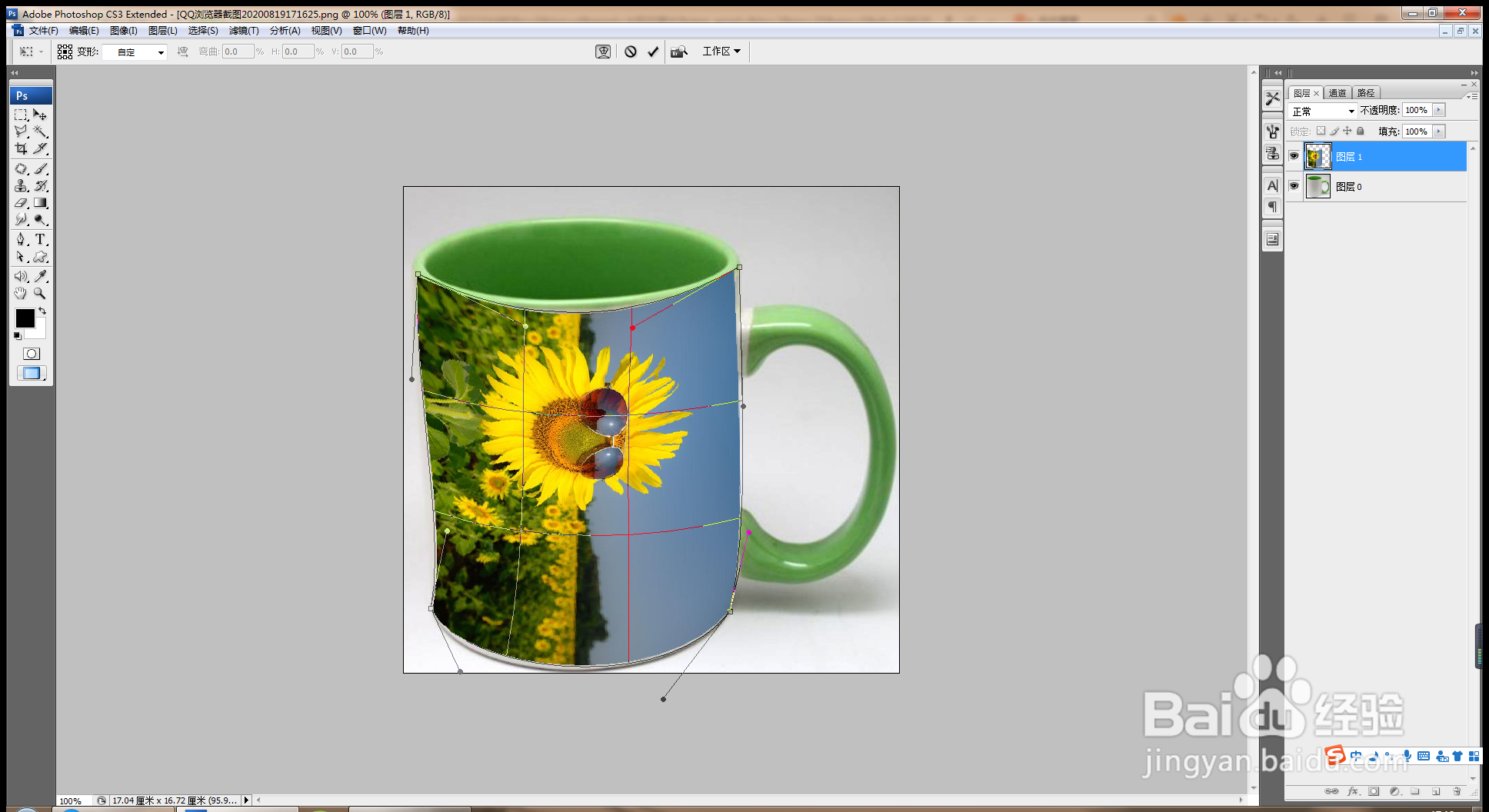
Task: Open the adjustment layer menu
Action: pos(1394,791)
